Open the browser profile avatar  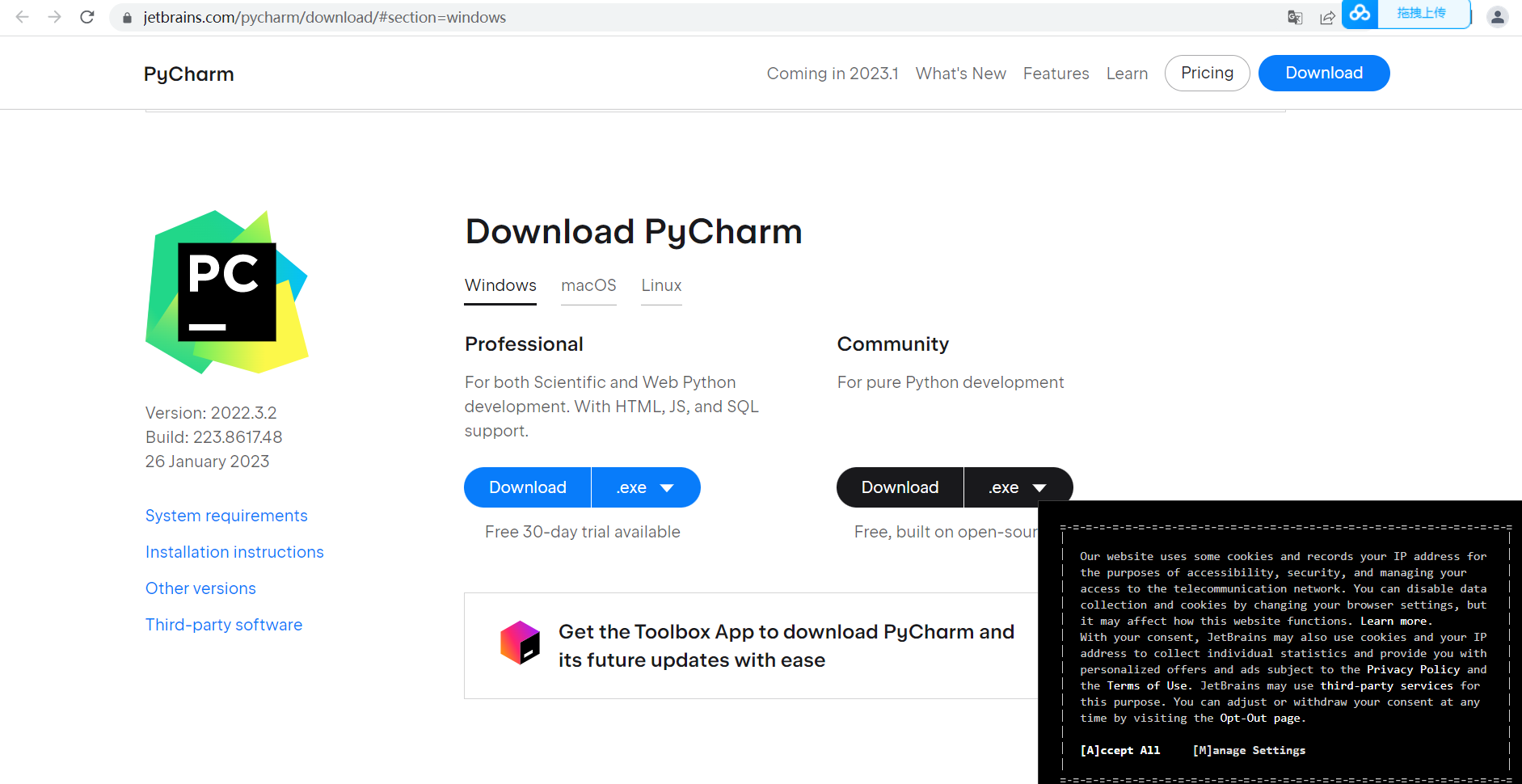pyautogui.click(x=1497, y=17)
